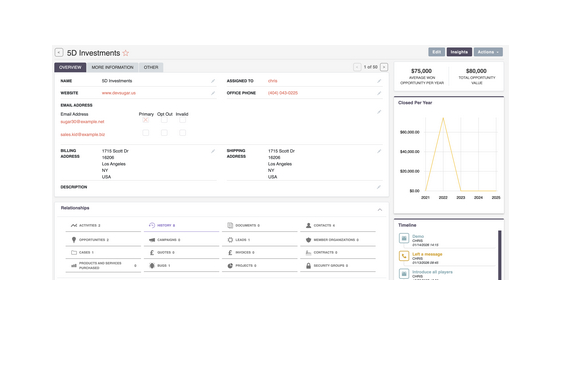
Task: Open the Bugs relationship
Action: (181, 265)
